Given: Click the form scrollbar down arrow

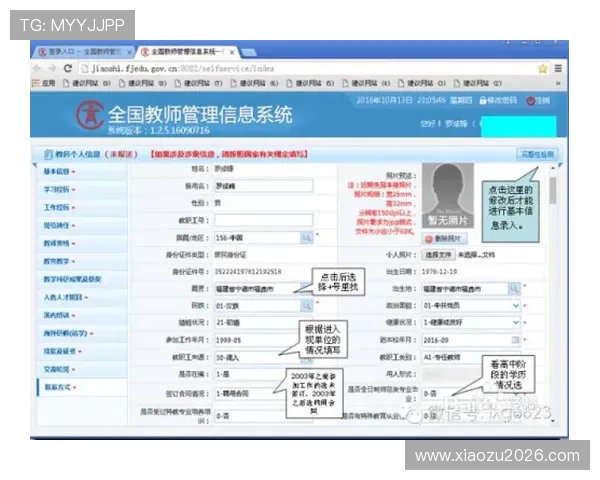Looking at the screenshot, I should (x=553, y=421).
